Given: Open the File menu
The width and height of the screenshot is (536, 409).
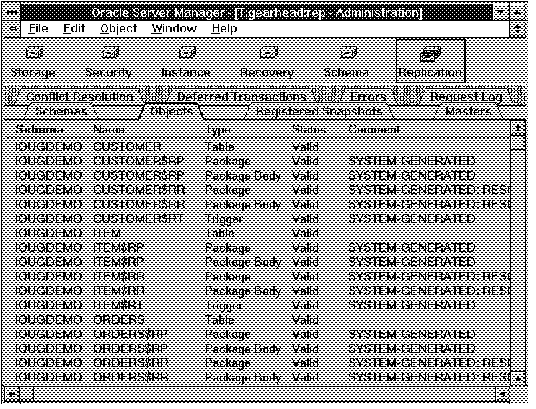Looking at the screenshot, I should point(38,28).
